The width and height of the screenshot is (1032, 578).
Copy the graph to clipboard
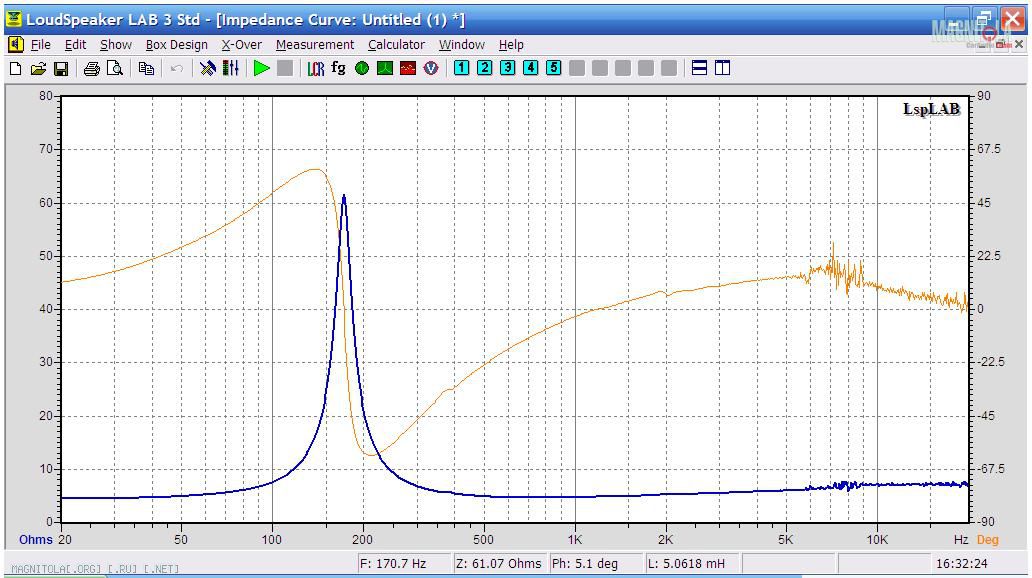coord(146,68)
